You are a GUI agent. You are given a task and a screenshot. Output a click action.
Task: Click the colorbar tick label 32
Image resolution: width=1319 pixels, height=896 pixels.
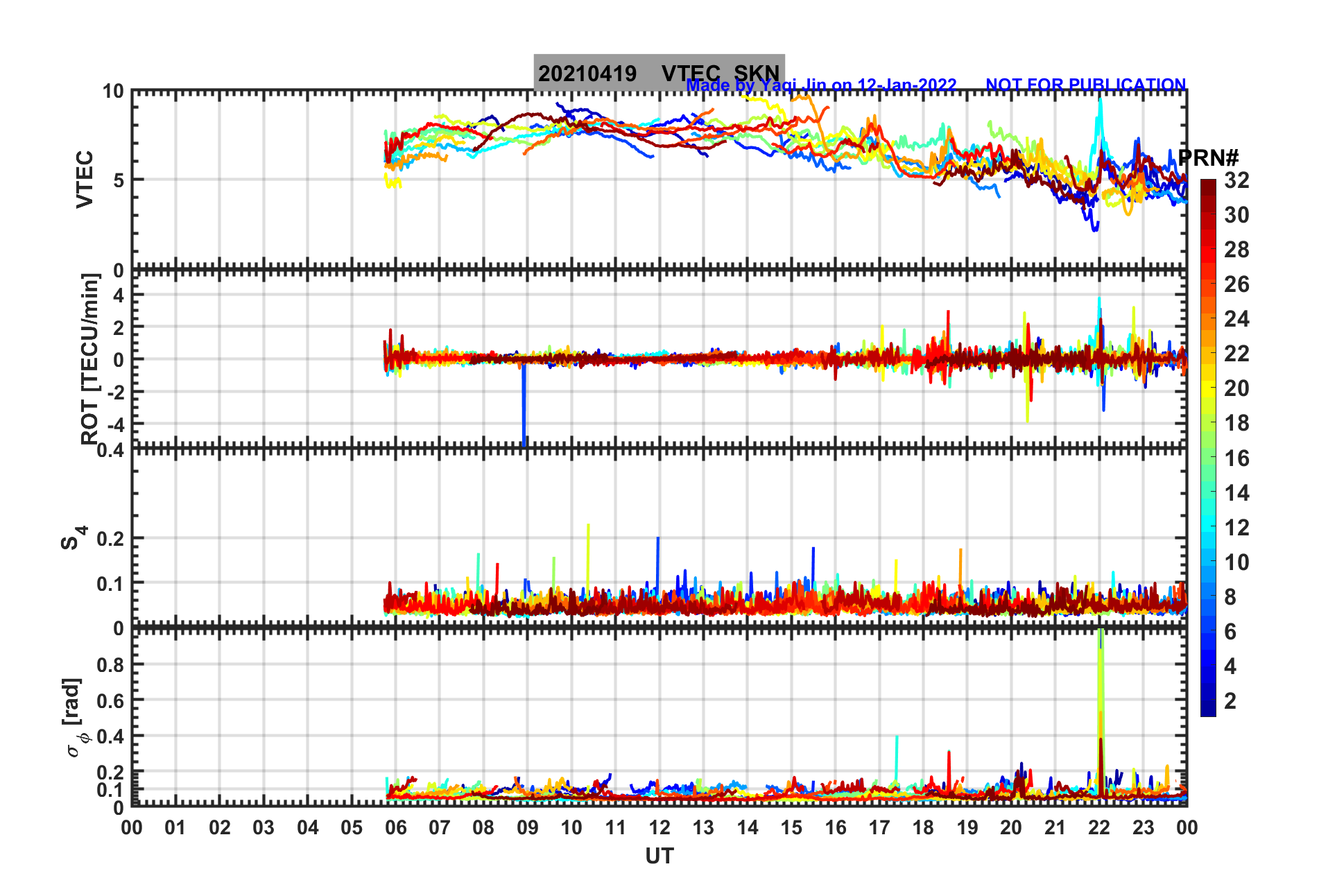tap(1236, 180)
